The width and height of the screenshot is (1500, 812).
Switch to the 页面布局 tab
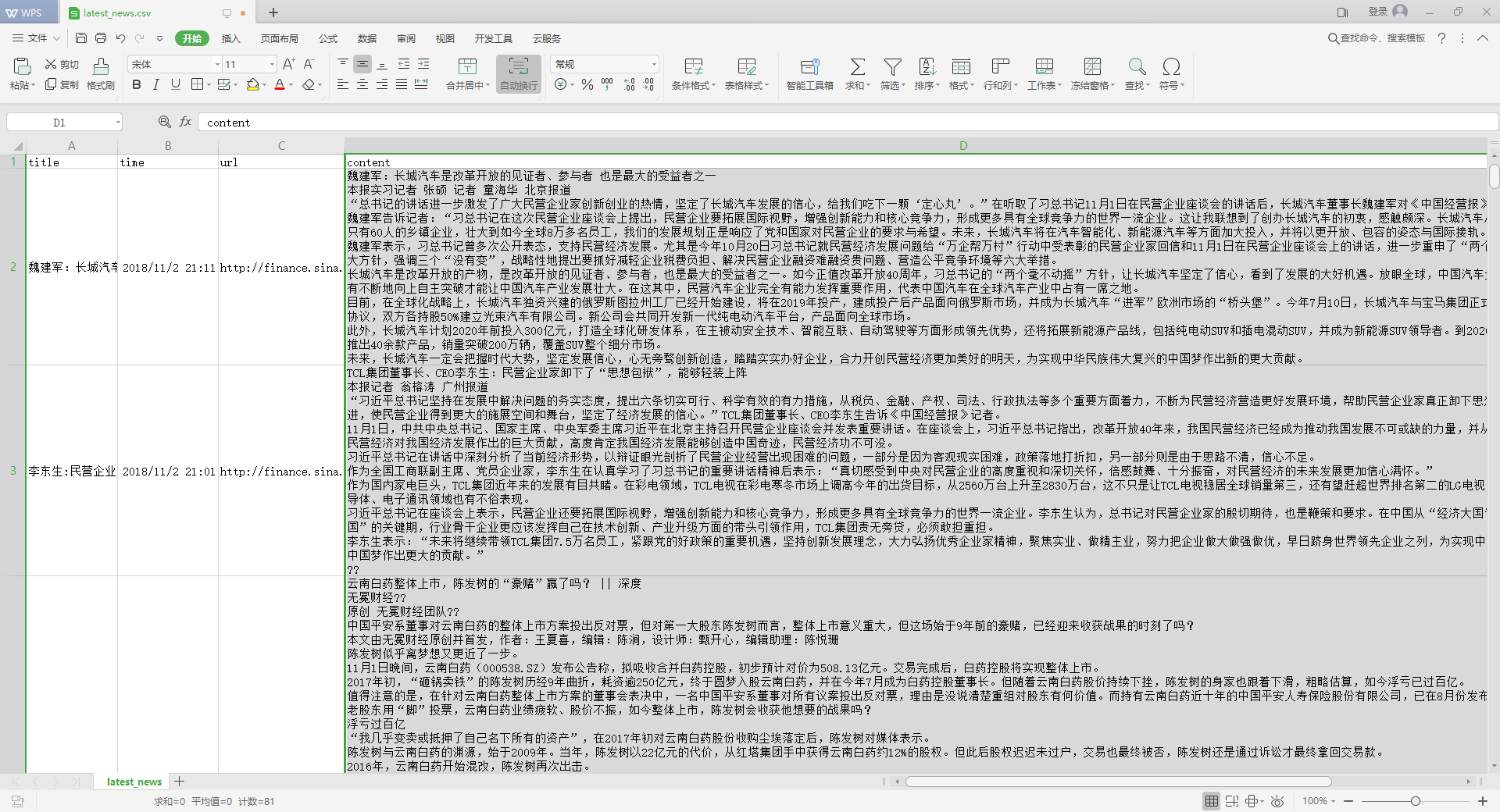click(x=279, y=38)
